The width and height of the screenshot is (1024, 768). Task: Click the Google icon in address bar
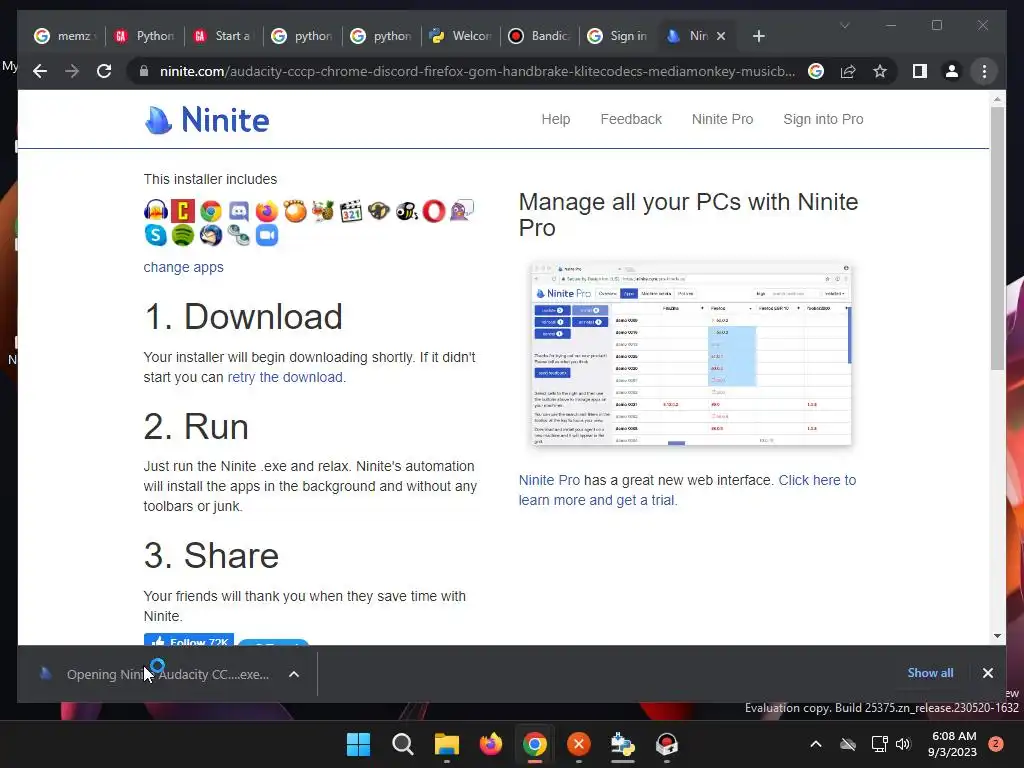[x=816, y=71]
